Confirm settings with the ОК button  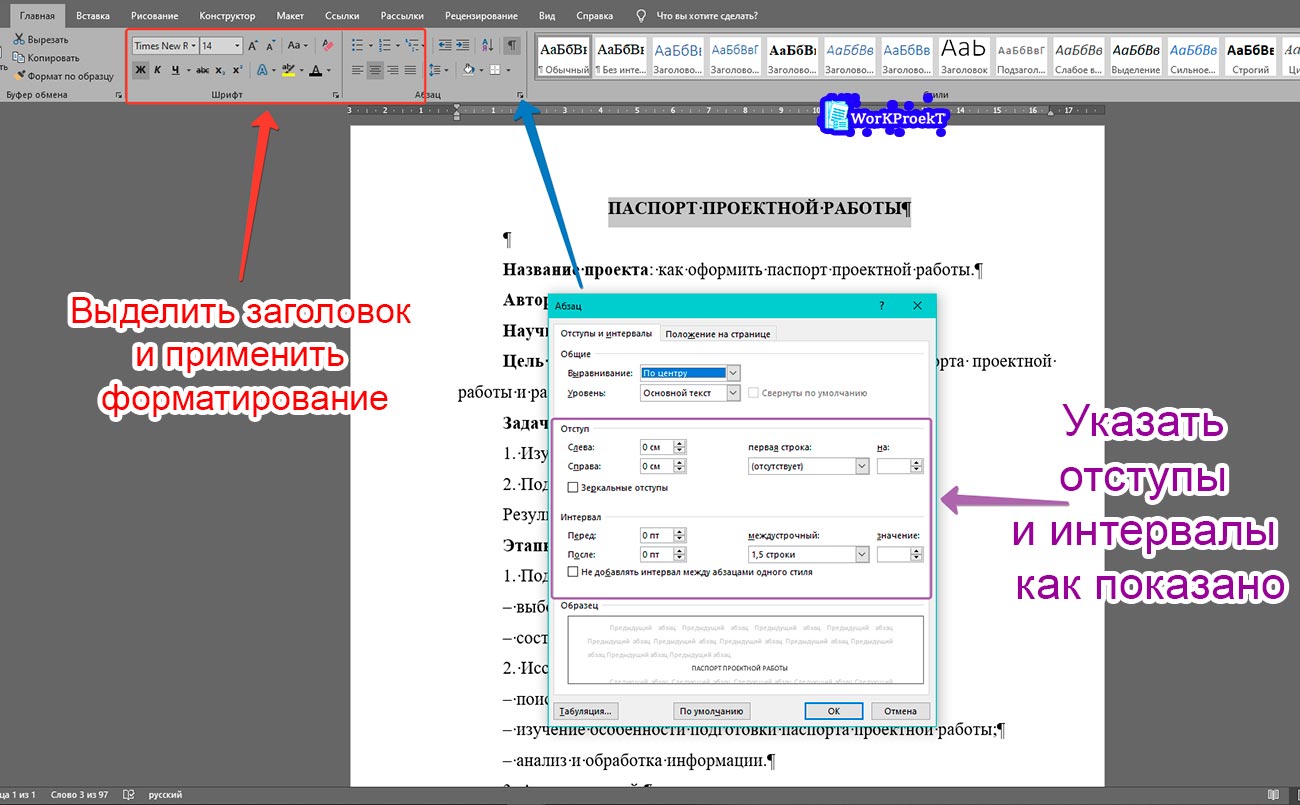[833, 710]
